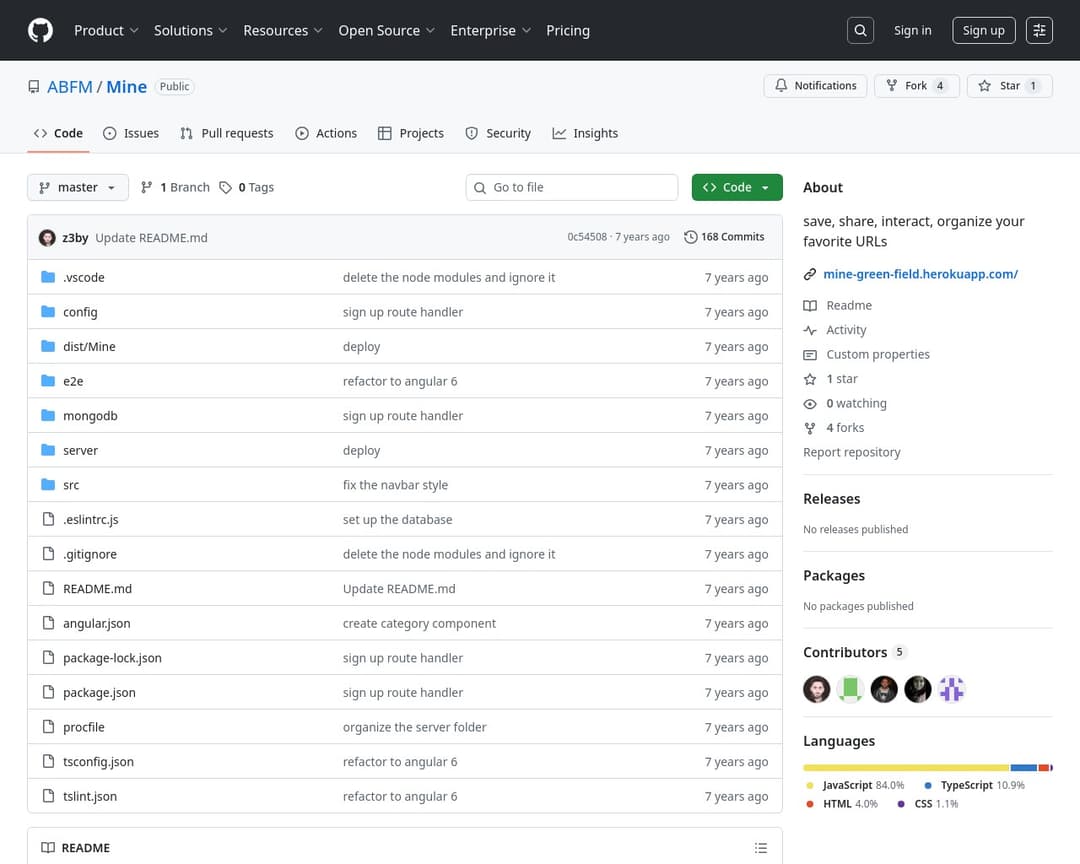
Task: Click first contributor avatar
Action: [817, 689]
